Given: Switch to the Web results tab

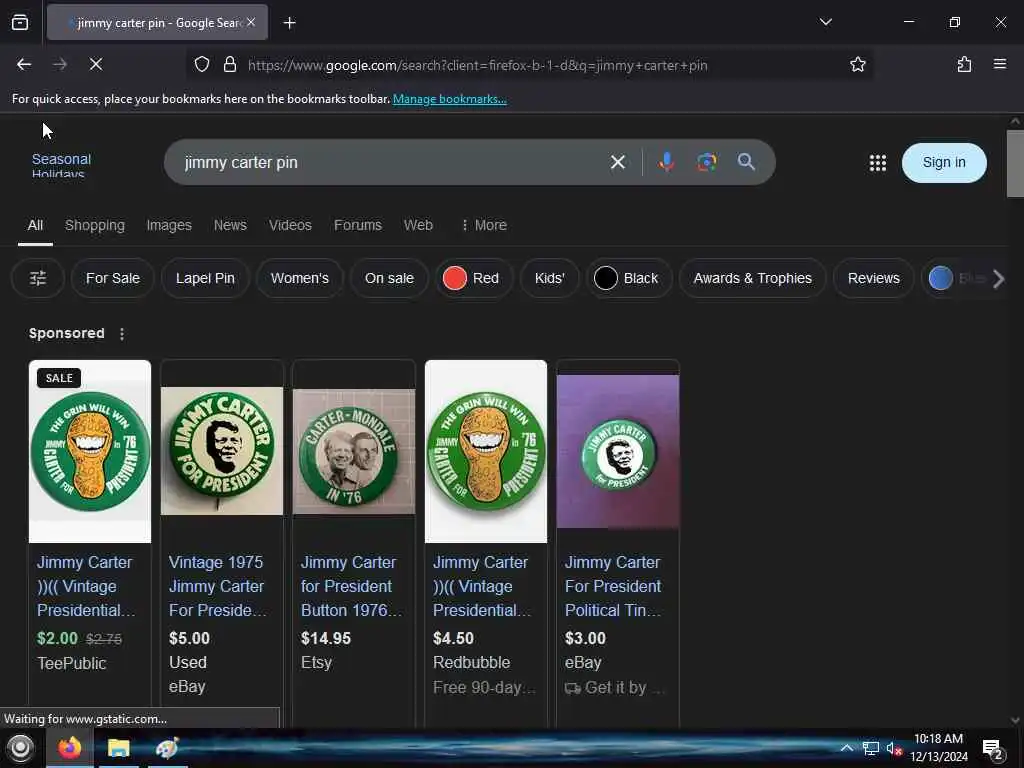Looking at the screenshot, I should tap(418, 225).
